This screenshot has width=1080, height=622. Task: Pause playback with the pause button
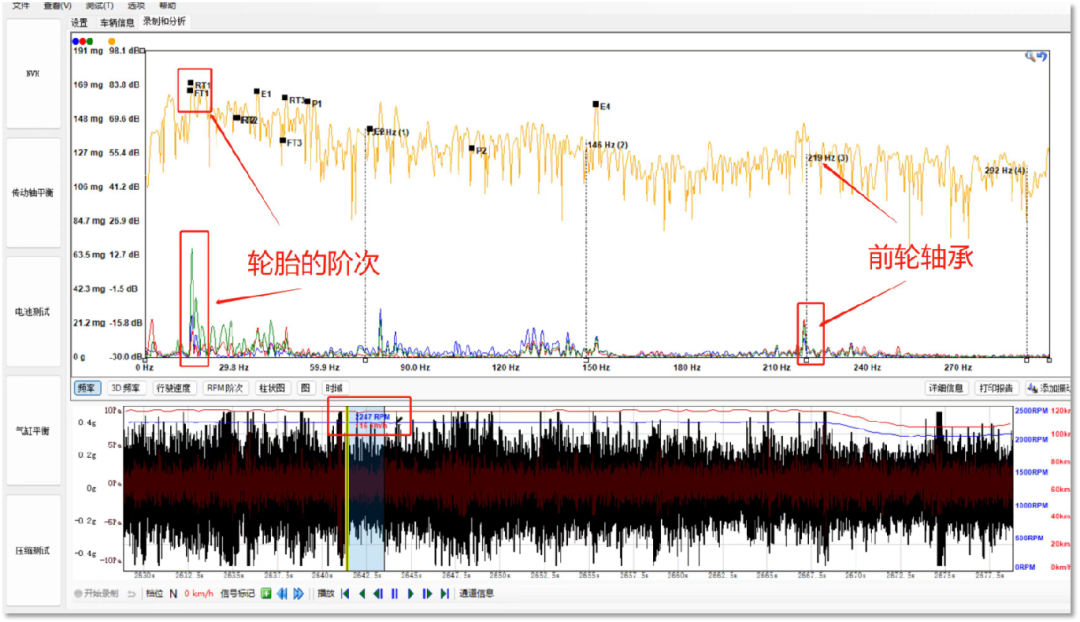point(395,593)
